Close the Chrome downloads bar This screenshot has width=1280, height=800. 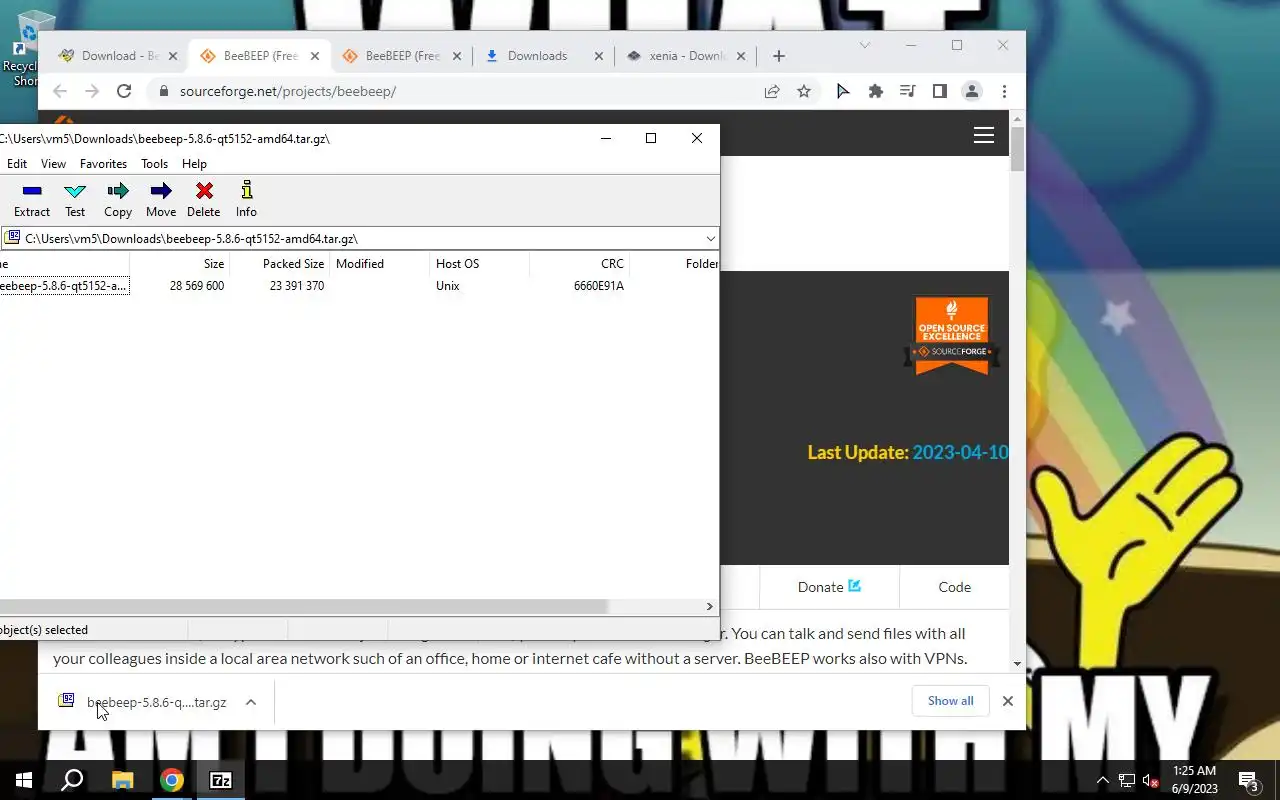[x=1008, y=701]
